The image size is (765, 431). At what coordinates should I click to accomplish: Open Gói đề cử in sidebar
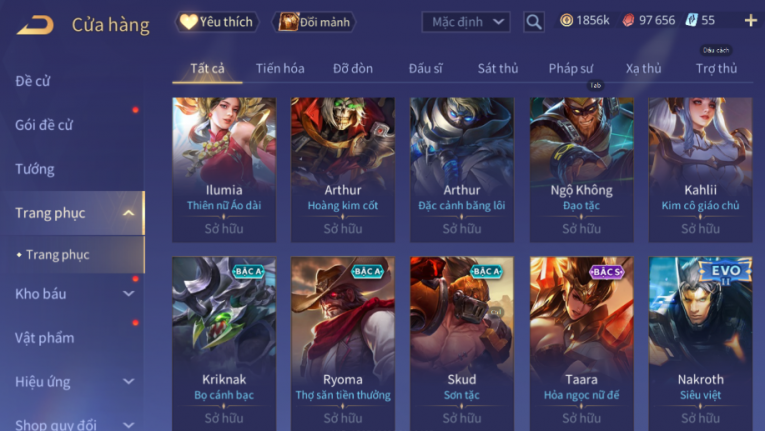44,125
